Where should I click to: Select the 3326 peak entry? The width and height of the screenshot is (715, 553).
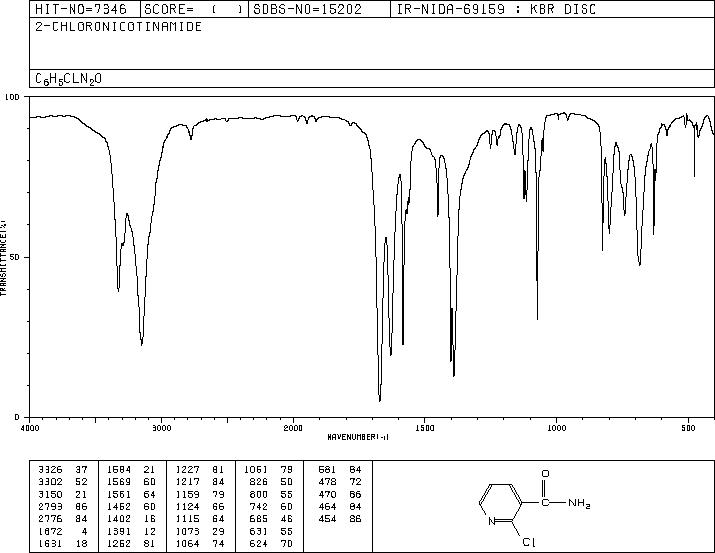click(x=63, y=470)
